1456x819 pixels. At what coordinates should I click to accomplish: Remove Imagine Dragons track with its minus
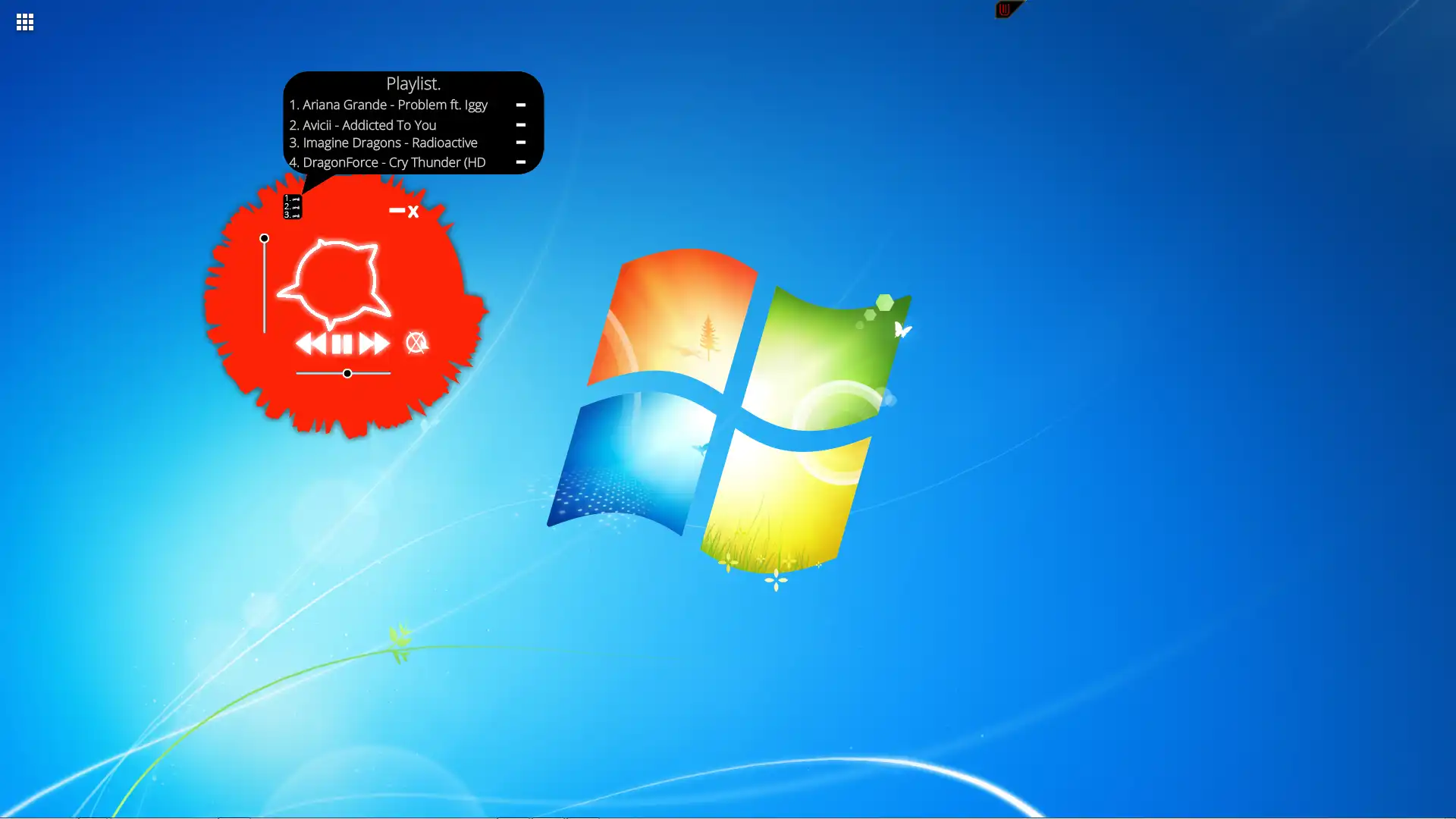click(521, 143)
